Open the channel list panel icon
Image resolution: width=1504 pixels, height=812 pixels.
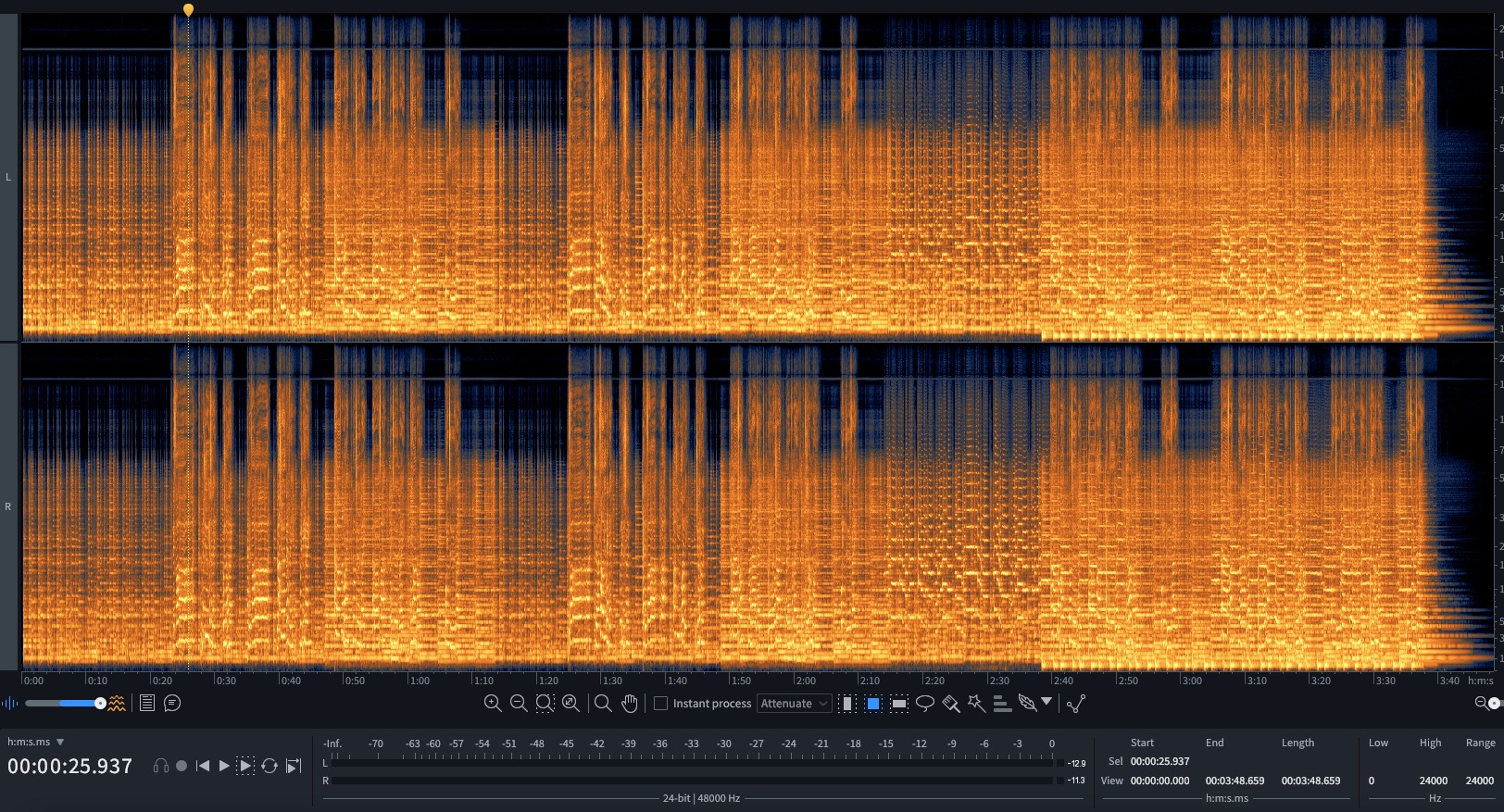click(146, 704)
